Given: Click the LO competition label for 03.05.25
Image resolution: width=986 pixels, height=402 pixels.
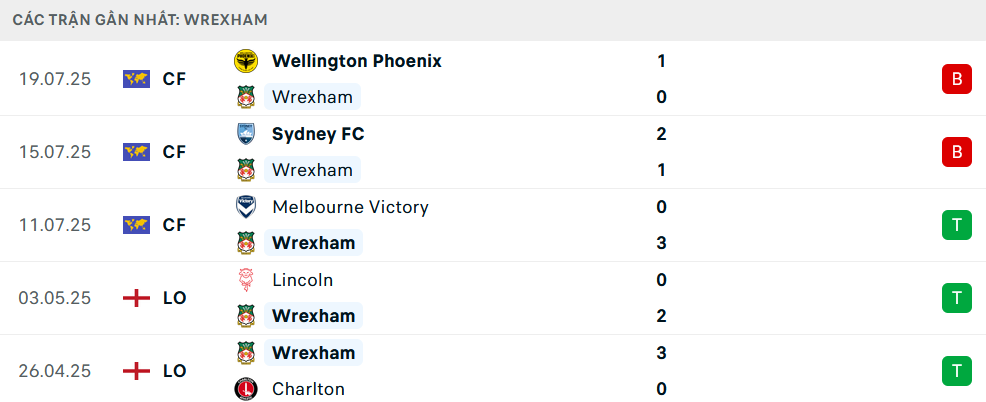Looking at the screenshot, I should click(174, 298).
